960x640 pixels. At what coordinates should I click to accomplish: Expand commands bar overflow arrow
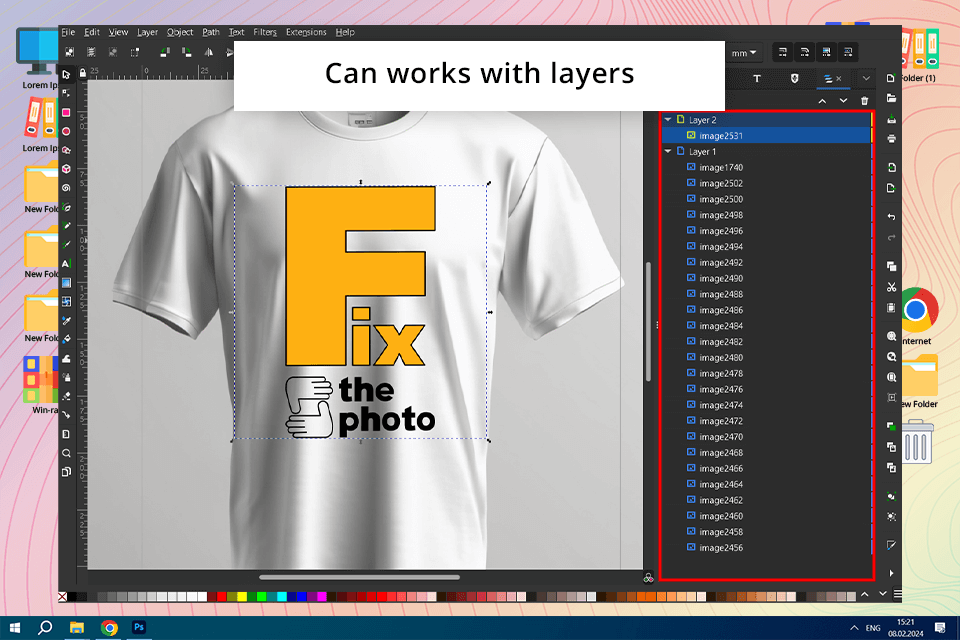point(891,573)
